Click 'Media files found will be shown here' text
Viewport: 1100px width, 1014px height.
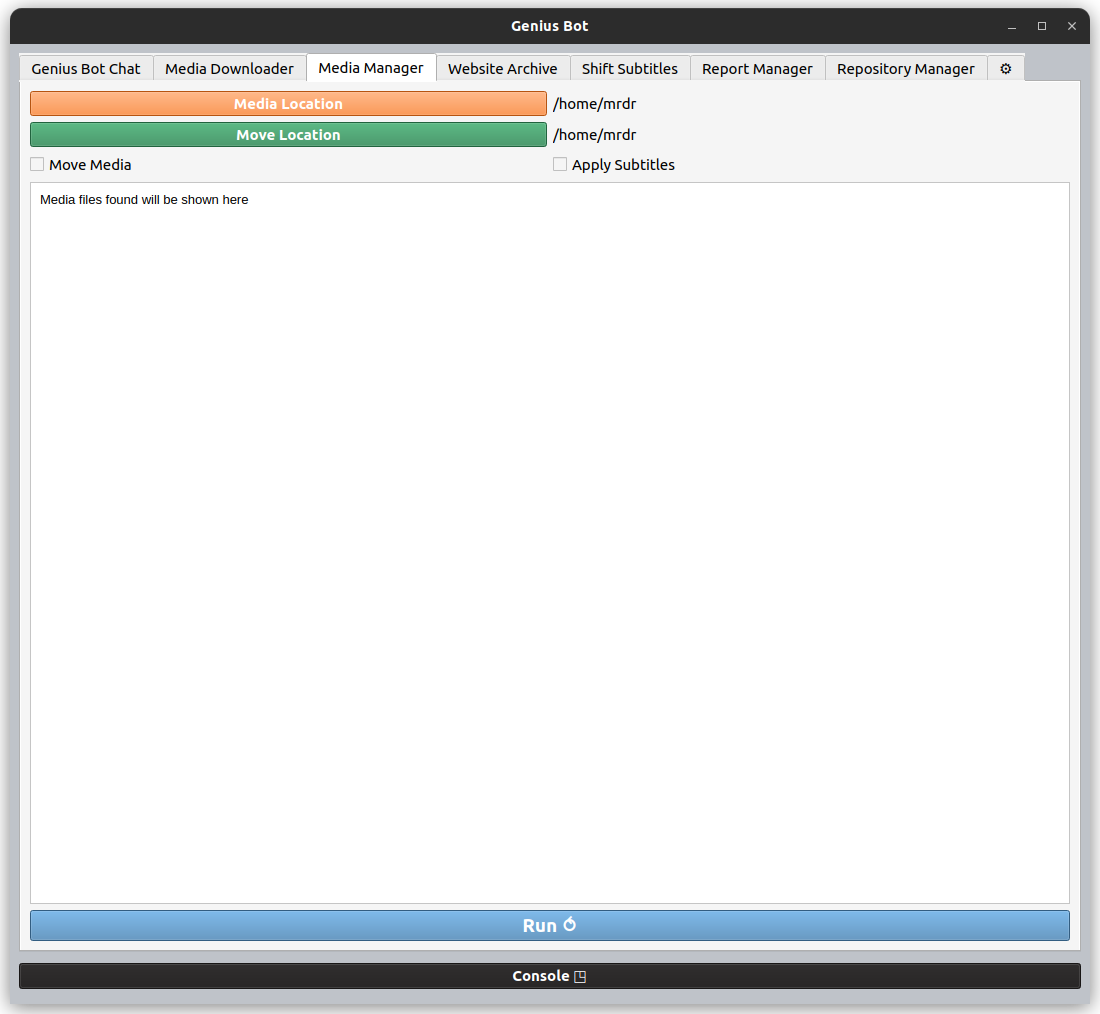point(144,200)
